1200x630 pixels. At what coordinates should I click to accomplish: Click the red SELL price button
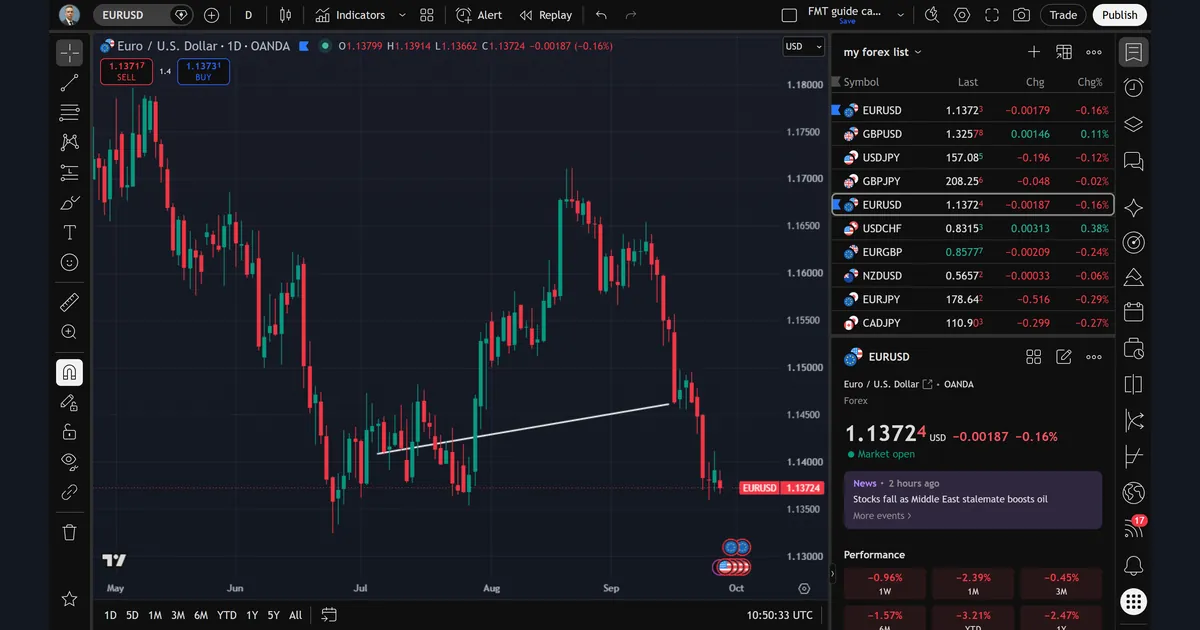pos(126,71)
